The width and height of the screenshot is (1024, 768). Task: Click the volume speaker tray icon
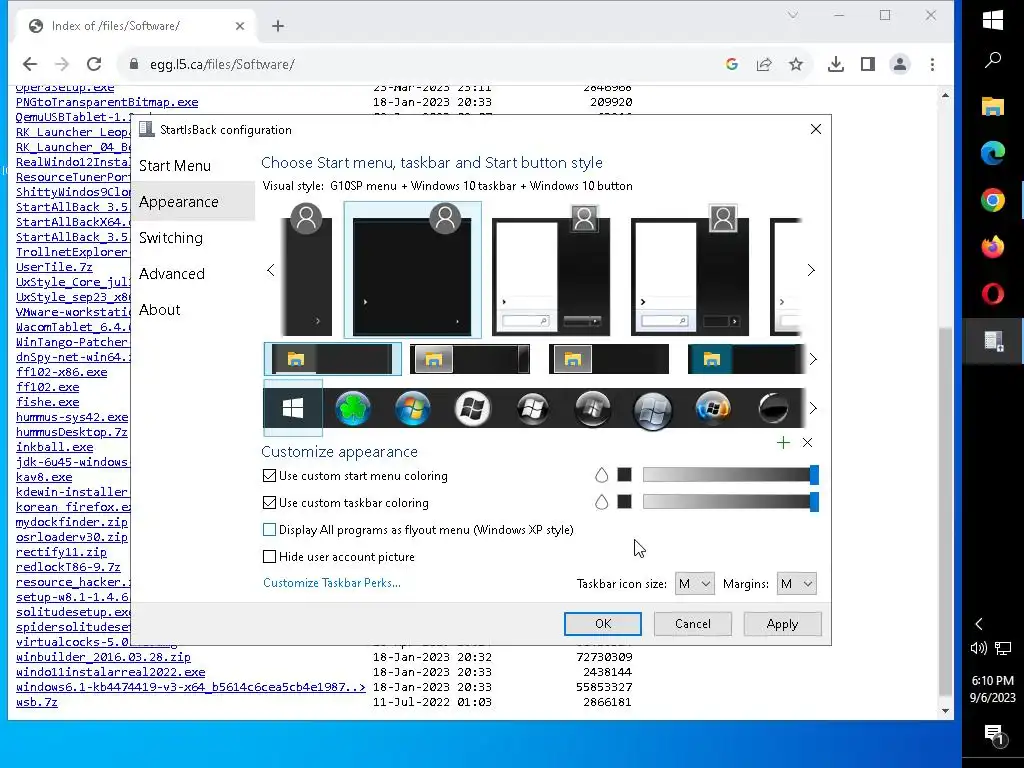(x=978, y=648)
